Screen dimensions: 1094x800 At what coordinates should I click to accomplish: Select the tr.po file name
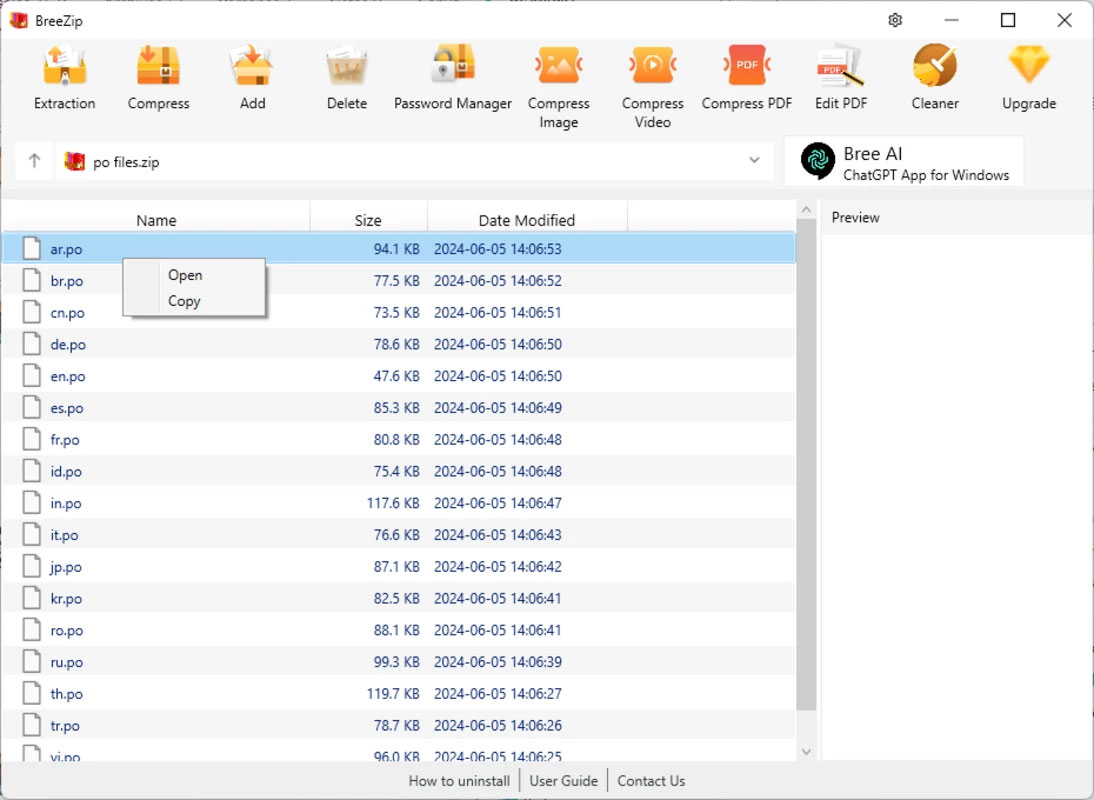pyautogui.click(x=64, y=725)
